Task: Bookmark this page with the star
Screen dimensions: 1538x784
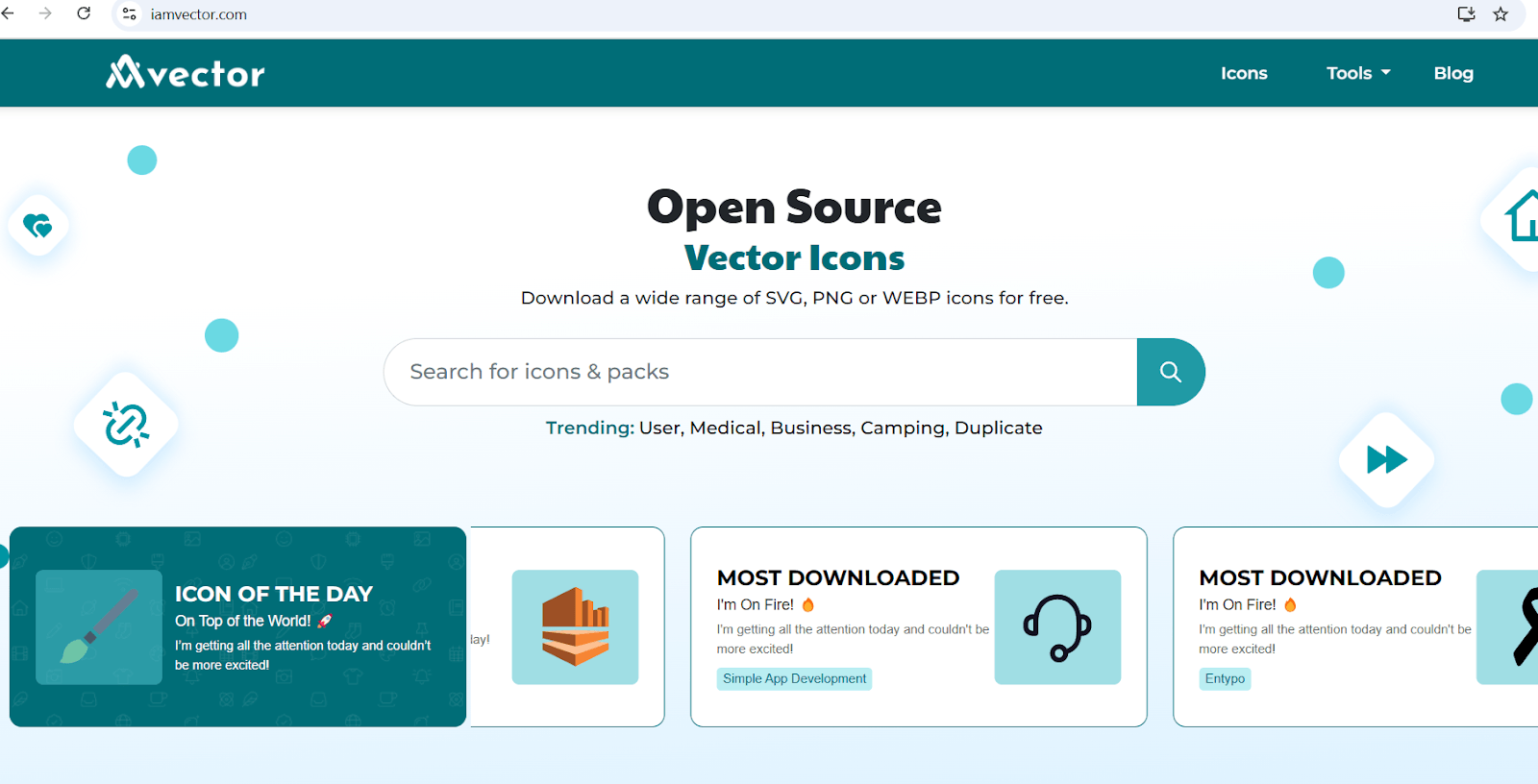Action: (1501, 13)
